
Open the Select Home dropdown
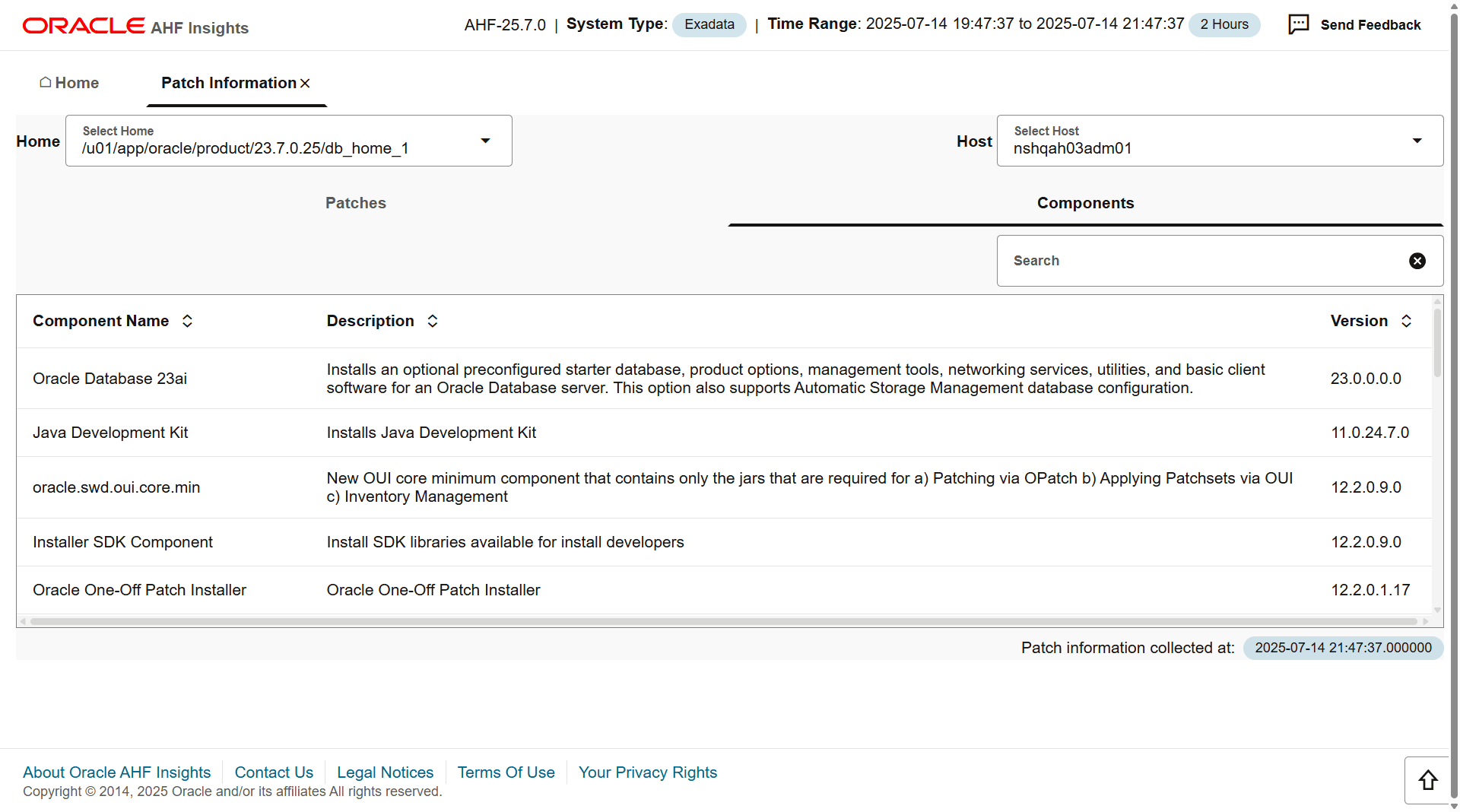point(289,141)
